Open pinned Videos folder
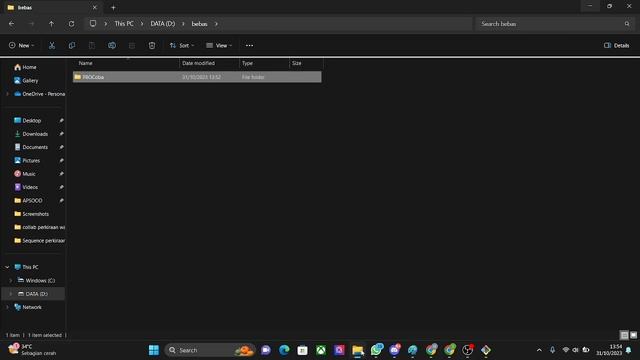640x360 pixels. click(x=26, y=187)
